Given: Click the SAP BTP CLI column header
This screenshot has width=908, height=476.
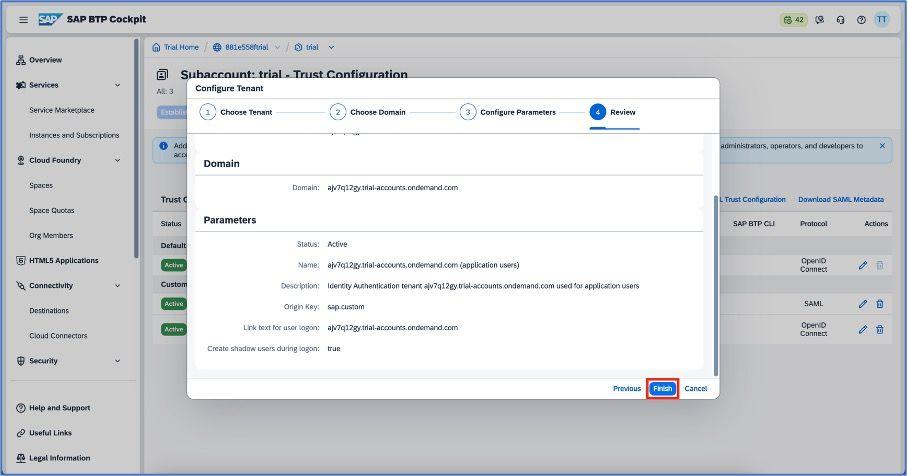Looking at the screenshot, I should click(753, 224).
